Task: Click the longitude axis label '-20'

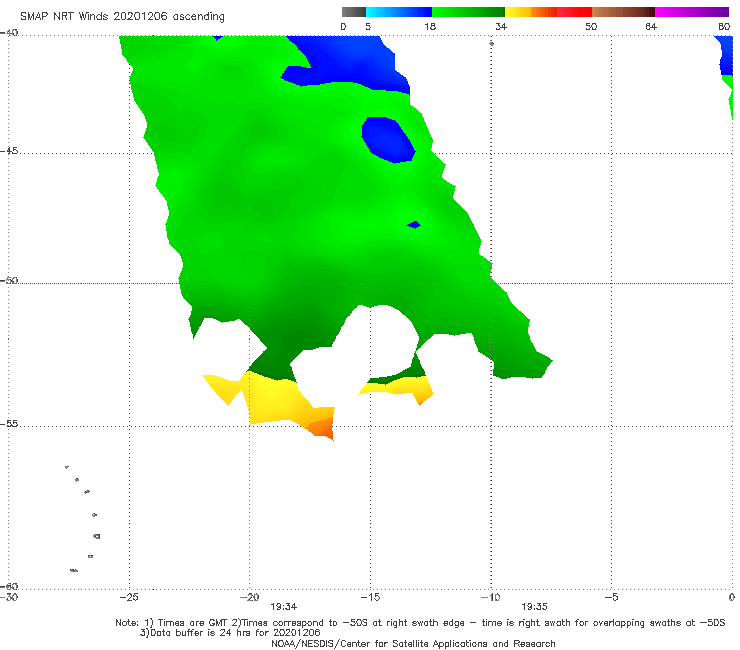Action: pos(249,597)
